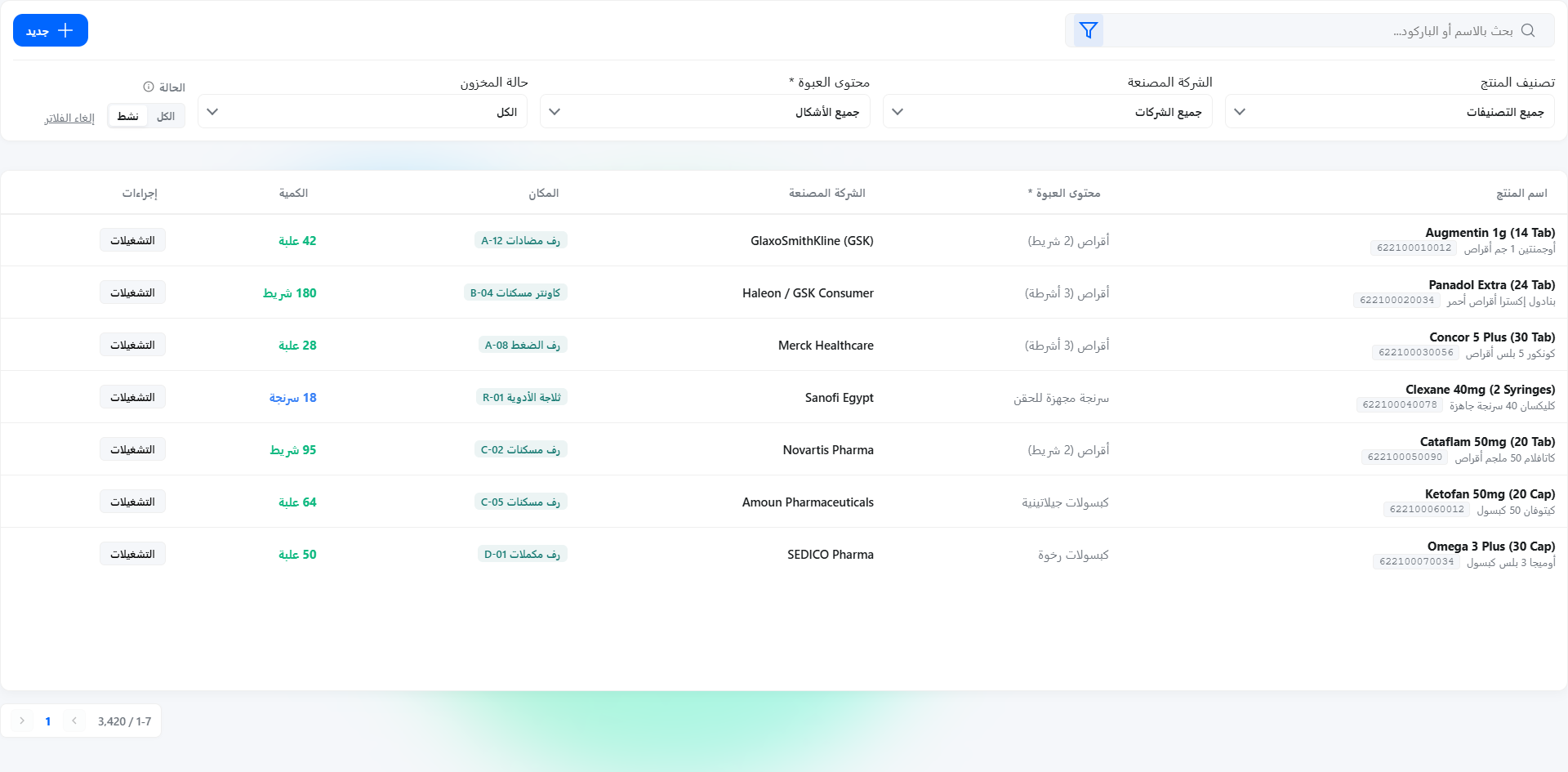This screenshot has height=772, width=1568.
Task: Go to previous page arrow
Action: (74, 721)
